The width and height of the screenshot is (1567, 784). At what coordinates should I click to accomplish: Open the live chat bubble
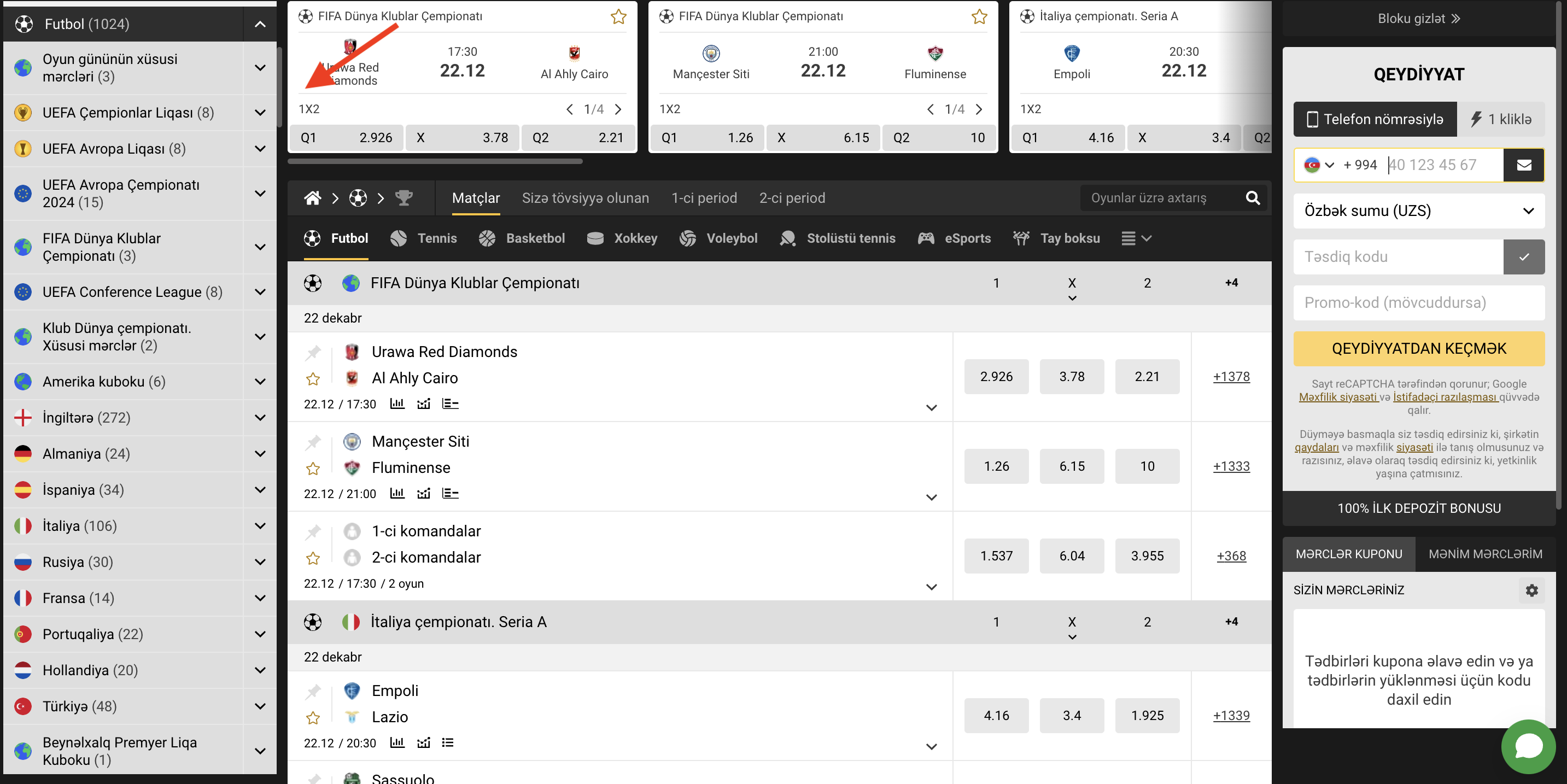[x=1528, y=746]
